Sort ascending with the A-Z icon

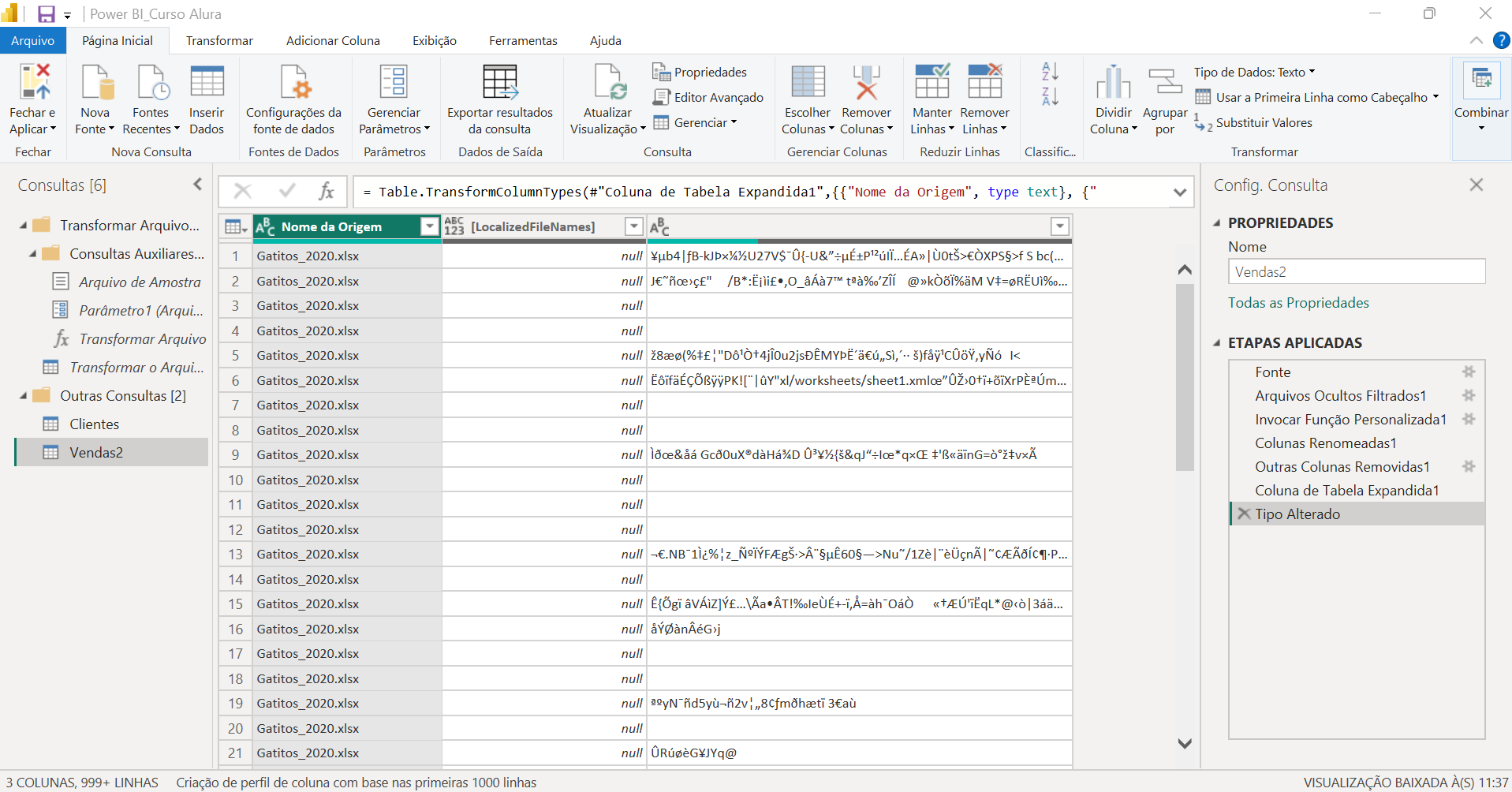click(1050, 72)
